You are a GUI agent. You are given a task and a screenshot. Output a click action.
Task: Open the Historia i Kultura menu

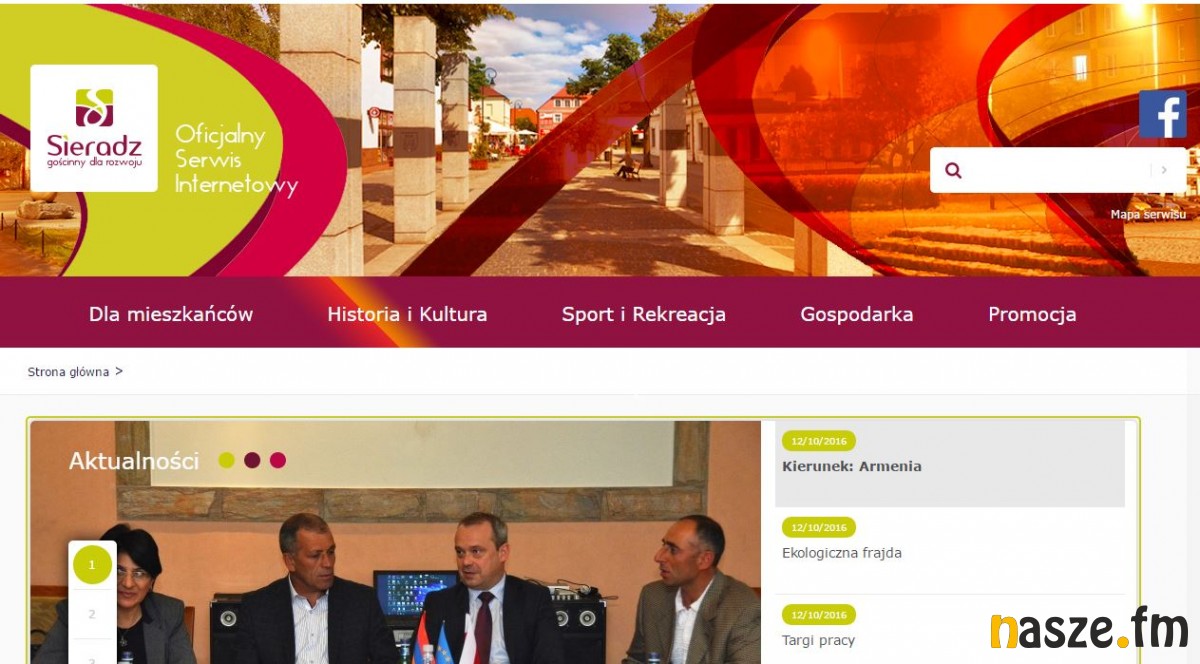click(x=407, y=314)
